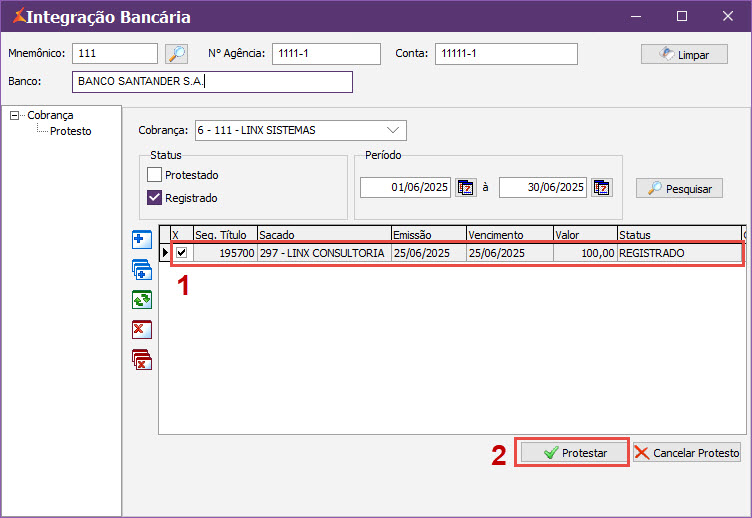Click the 100,00 value cell

(x=586, y=253)
